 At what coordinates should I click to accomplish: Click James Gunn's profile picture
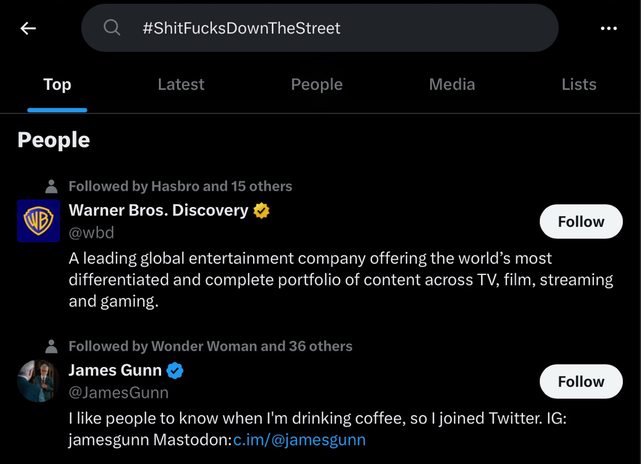pyautogui.click(x=39, y=381)
